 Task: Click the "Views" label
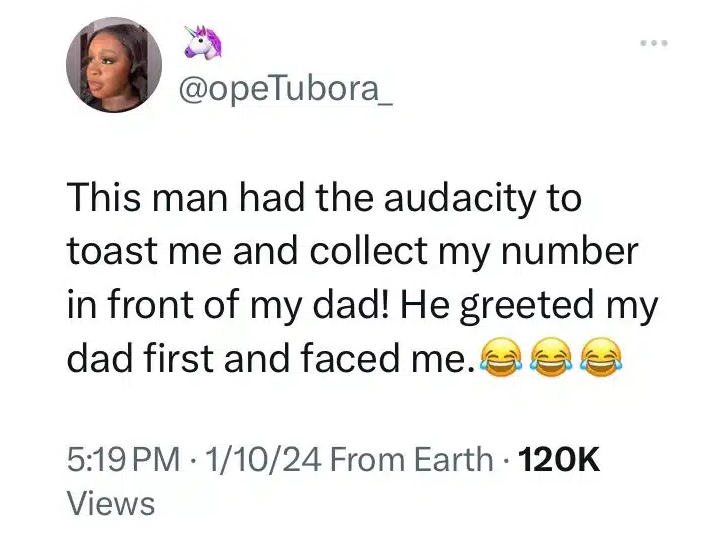click(110, 503)
